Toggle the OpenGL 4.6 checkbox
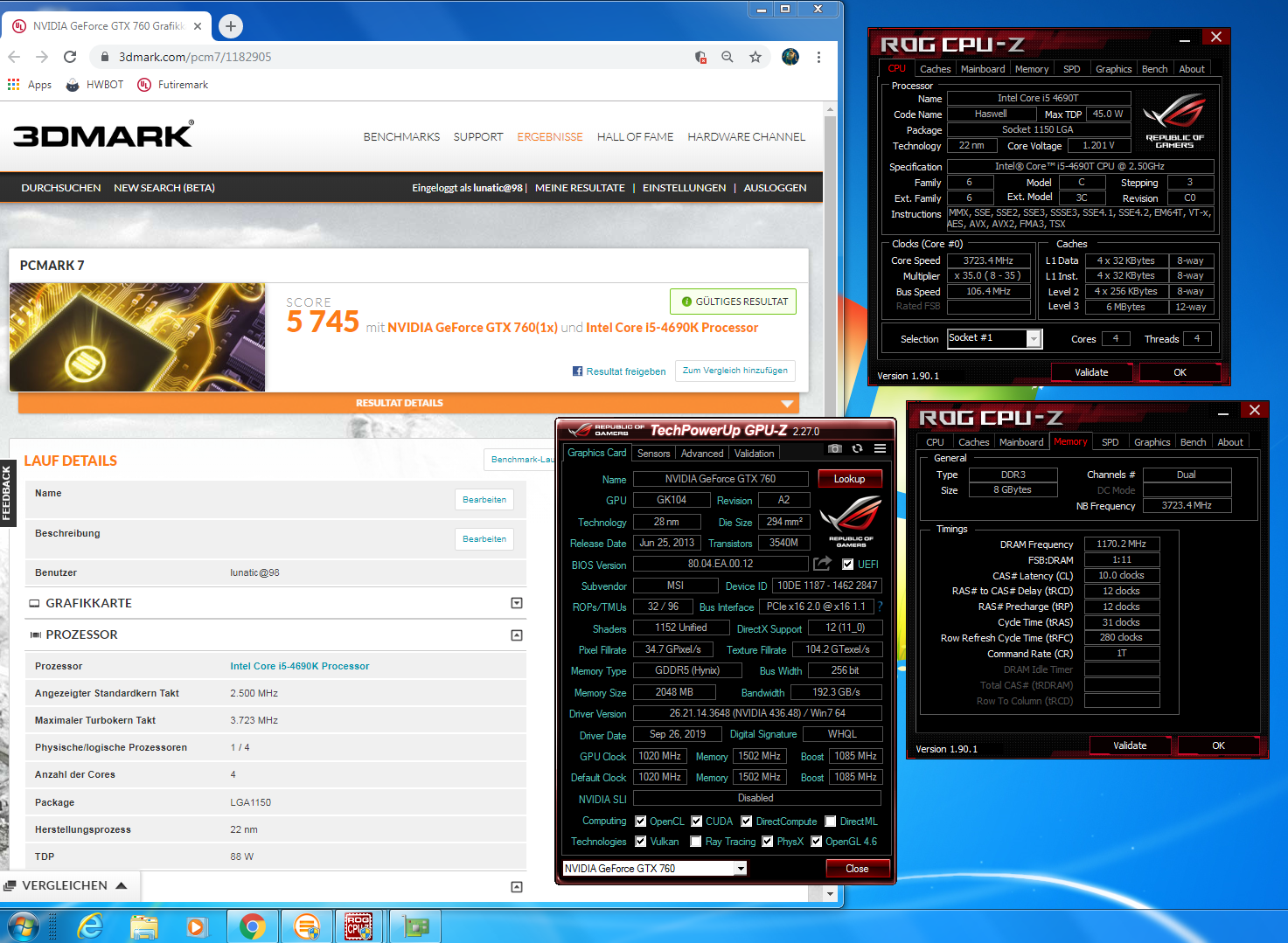This screenshot has height=943, width=1288. [x=817, y=842]
